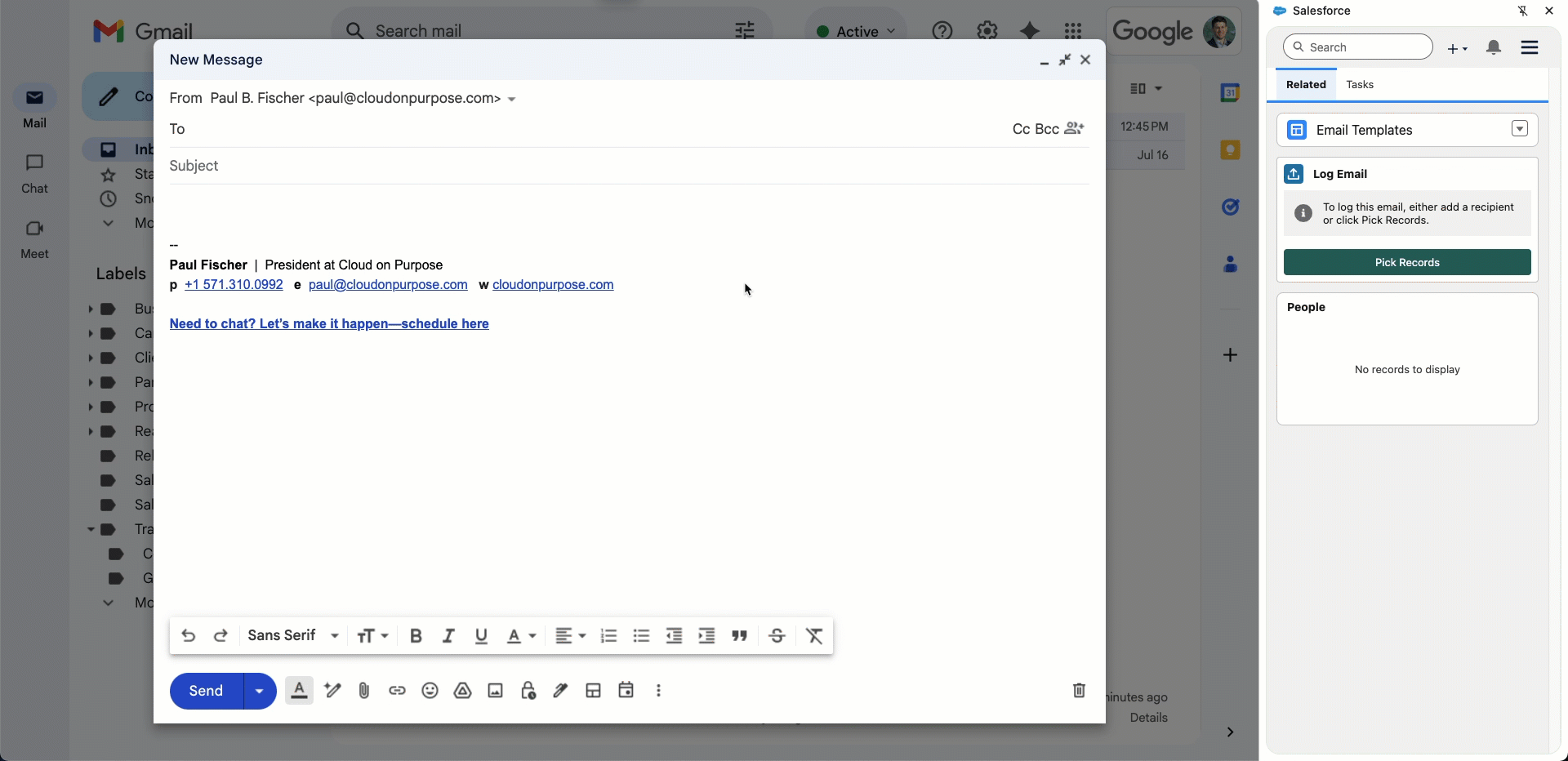The image size is (1568, 761).
Task: Toggle italic formatting
Action: [x=448, y=636]
